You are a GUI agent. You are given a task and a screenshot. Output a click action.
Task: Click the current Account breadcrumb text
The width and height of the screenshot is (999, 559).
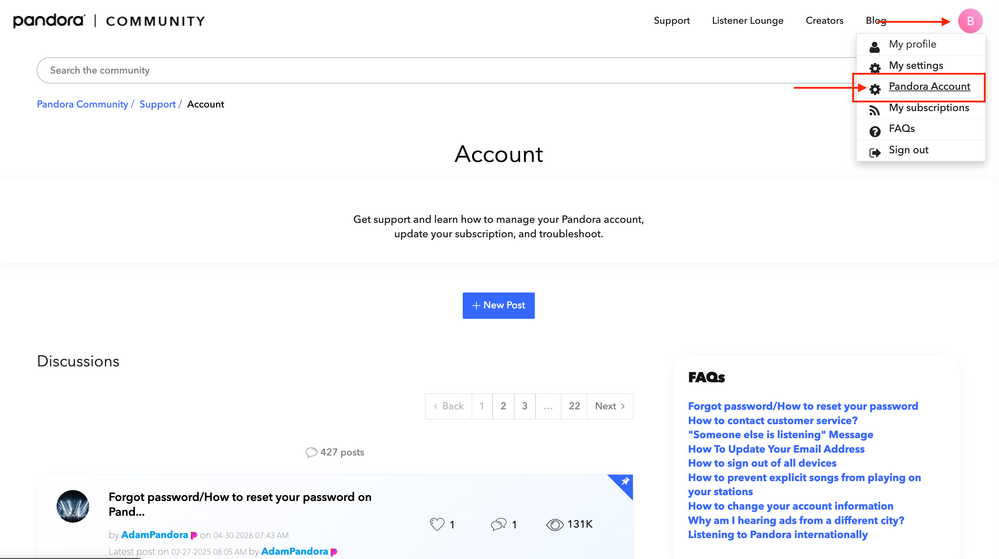coord(205,104)
